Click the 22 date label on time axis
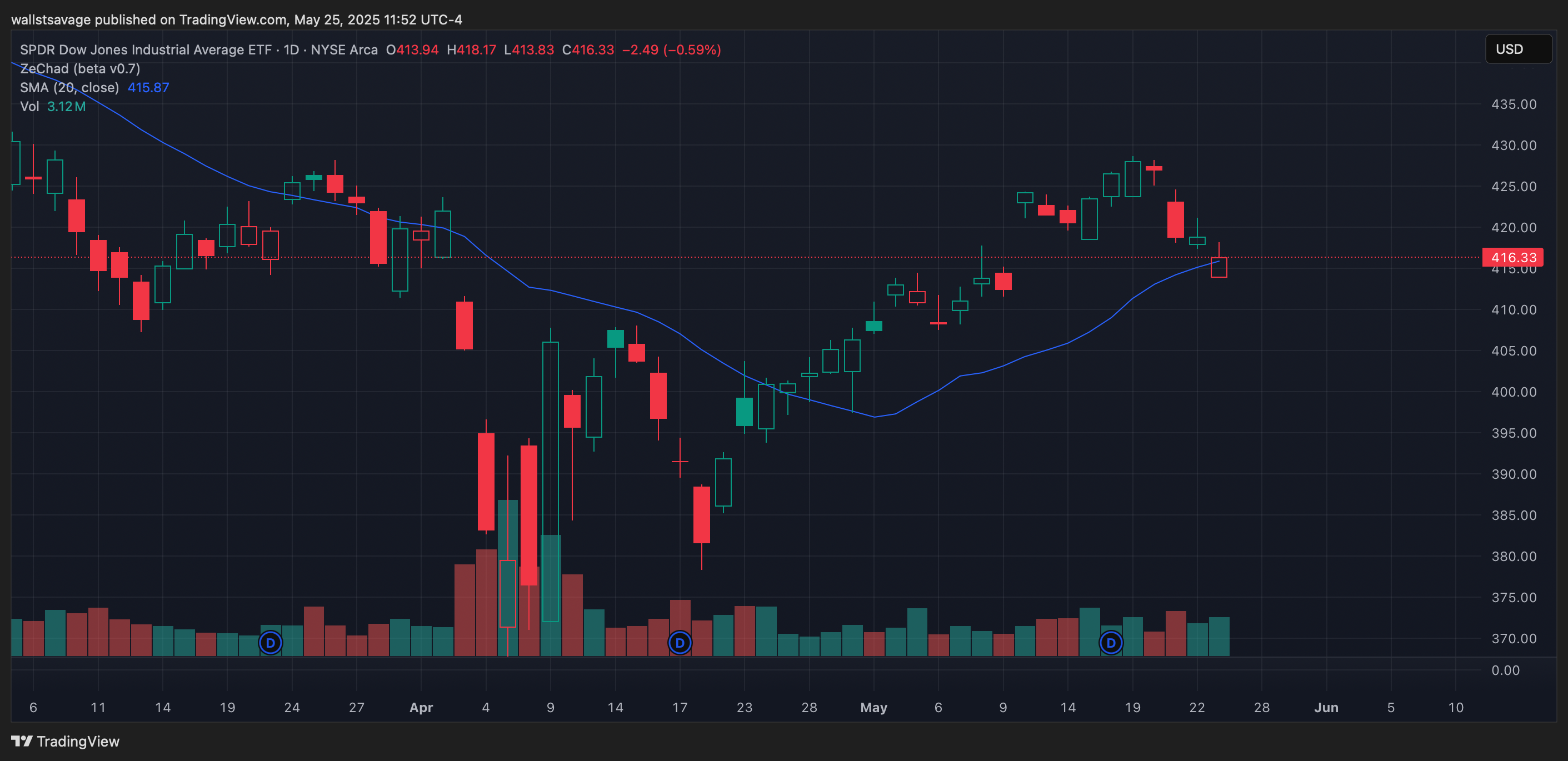 1197,708
